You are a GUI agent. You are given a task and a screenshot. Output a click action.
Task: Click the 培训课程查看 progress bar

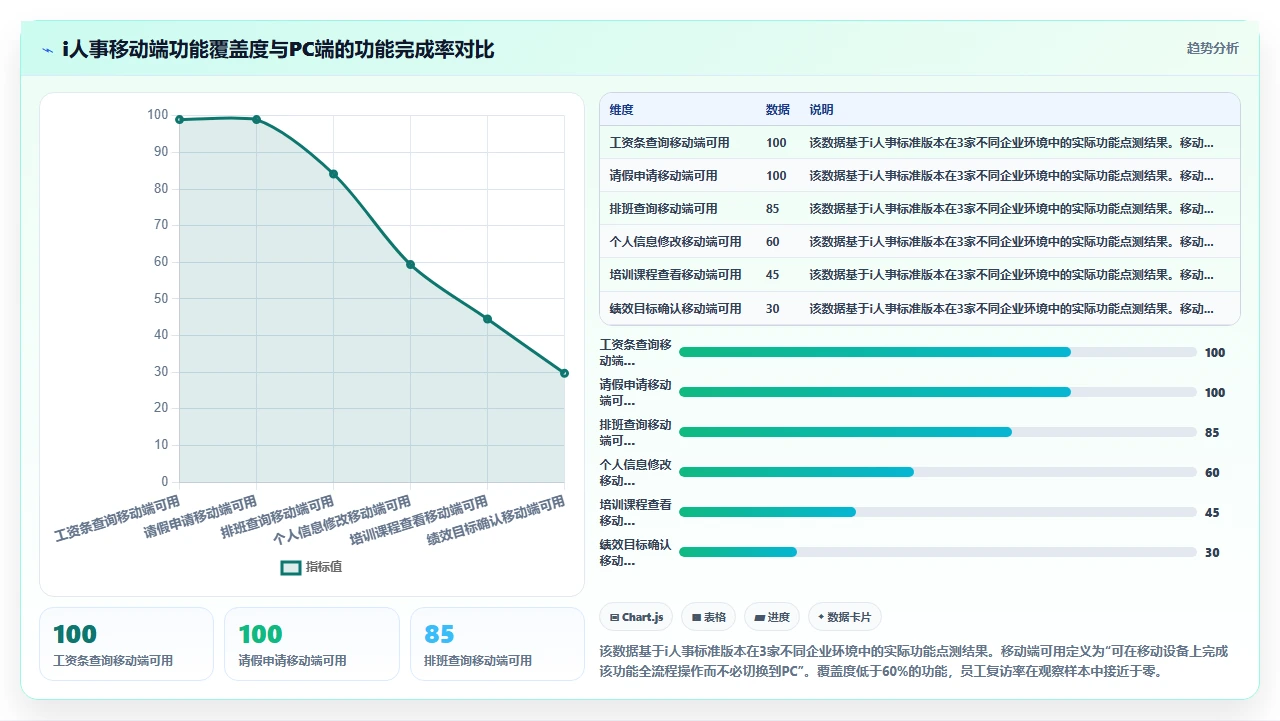click(x=938, y=512)
